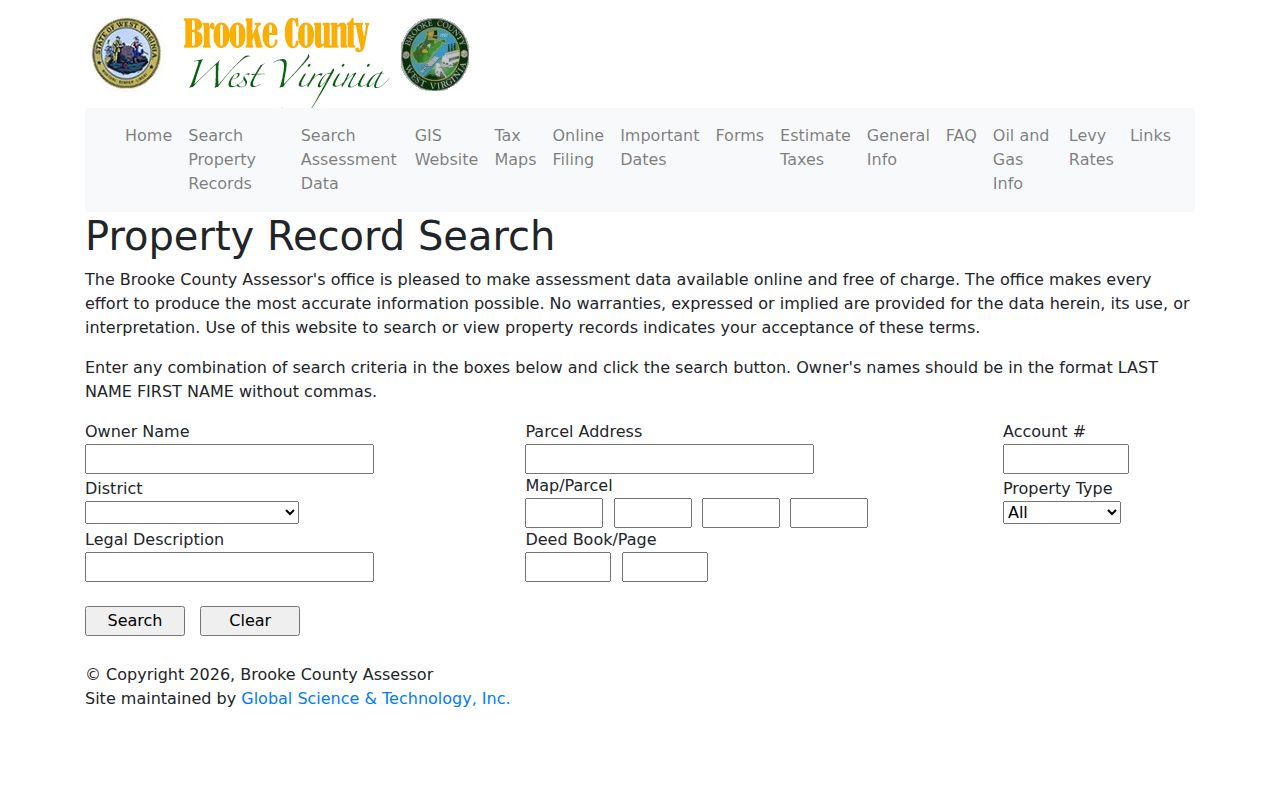
Task: Click the copyright Brooke County Assessor text
Action: (x=259, y=674)
